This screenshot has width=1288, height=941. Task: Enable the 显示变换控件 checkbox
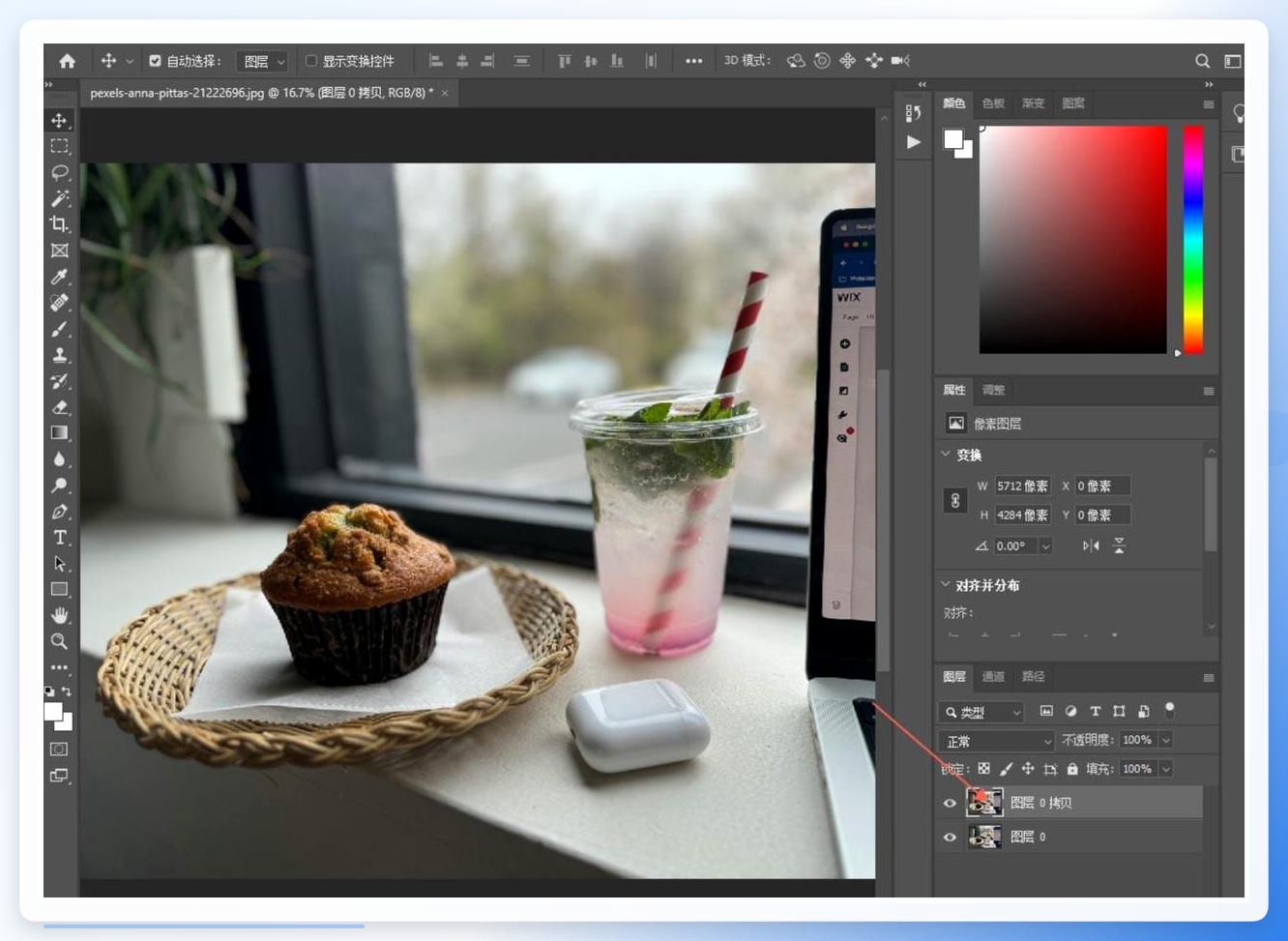[311, 61]
